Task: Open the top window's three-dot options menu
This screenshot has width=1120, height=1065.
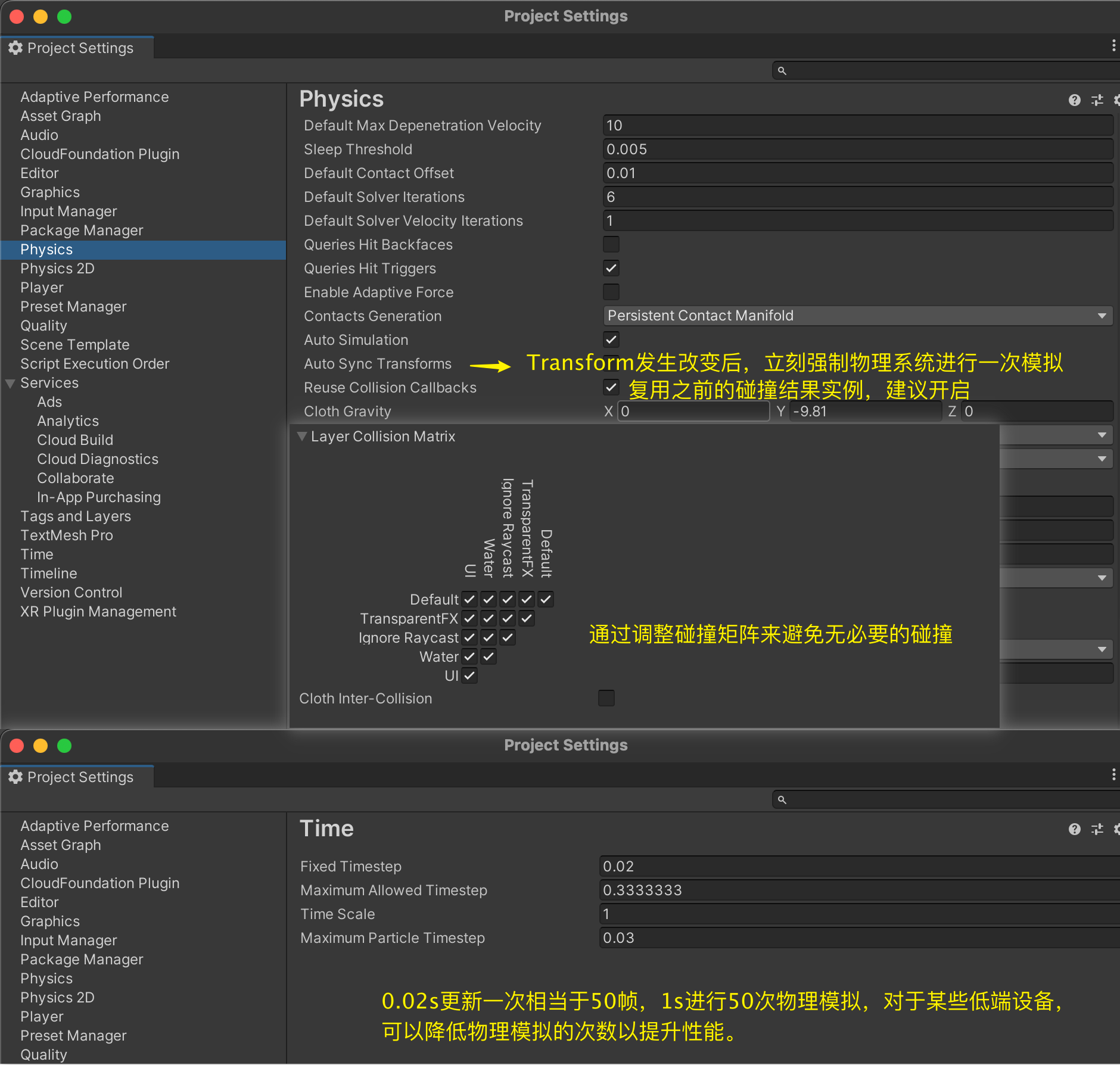Action: point(1113,46)
